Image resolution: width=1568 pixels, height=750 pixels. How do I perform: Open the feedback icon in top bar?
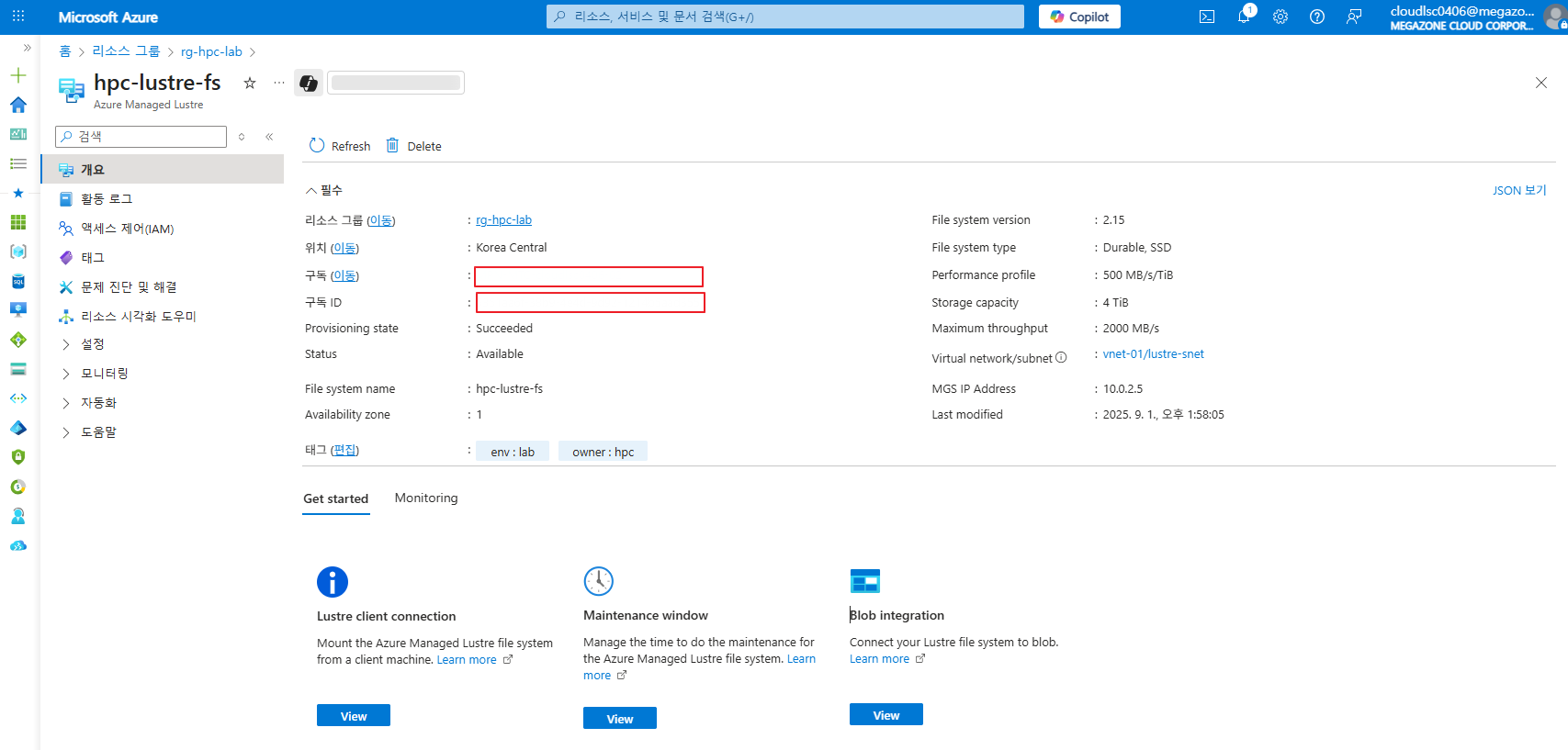1354,17
